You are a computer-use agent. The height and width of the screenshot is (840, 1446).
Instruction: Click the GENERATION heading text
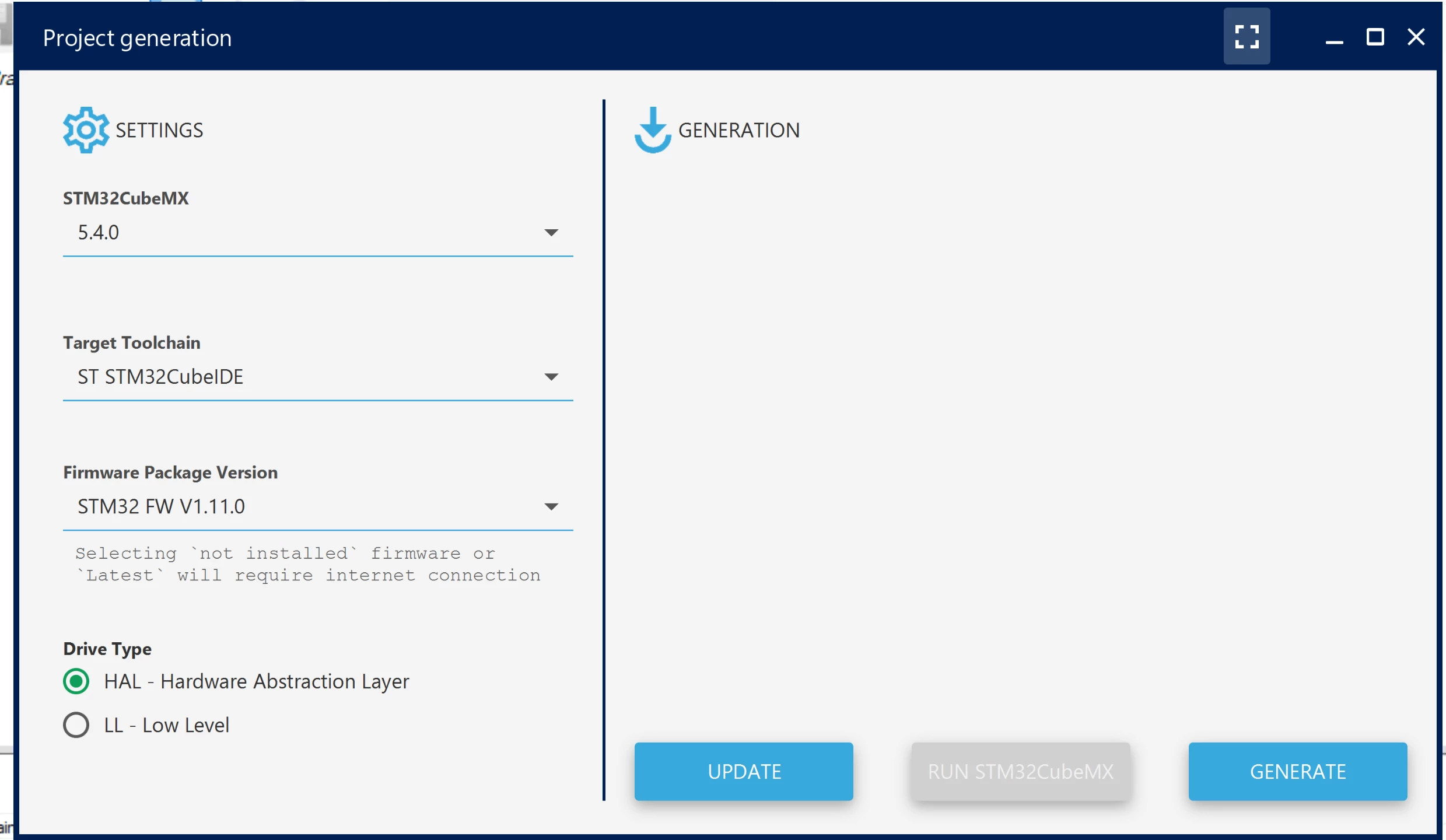[x=739, y=130]
